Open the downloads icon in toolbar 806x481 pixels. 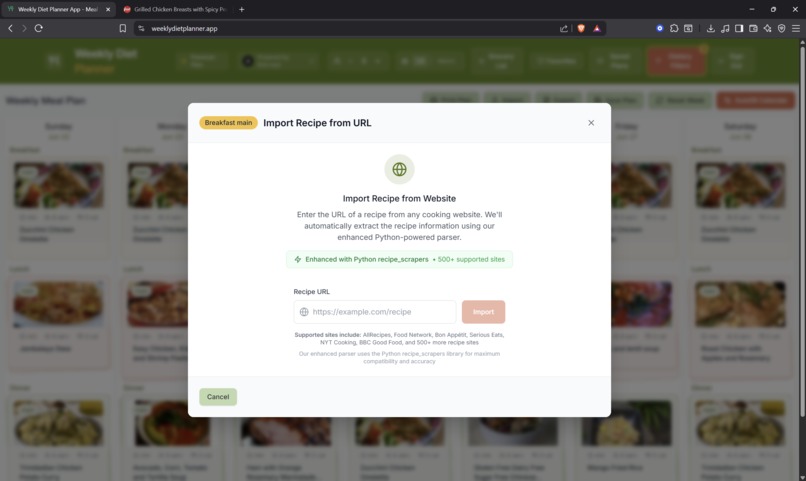tap(710, 28)
